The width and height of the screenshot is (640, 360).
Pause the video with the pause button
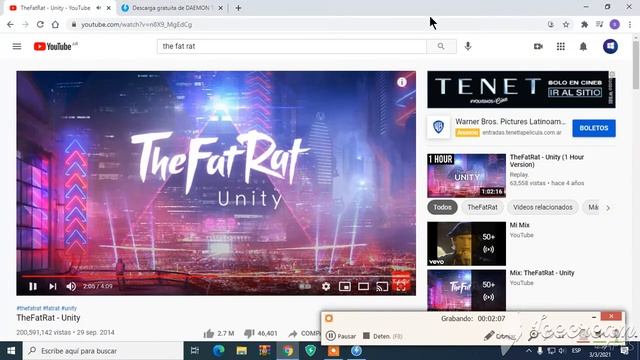(33, 287)
